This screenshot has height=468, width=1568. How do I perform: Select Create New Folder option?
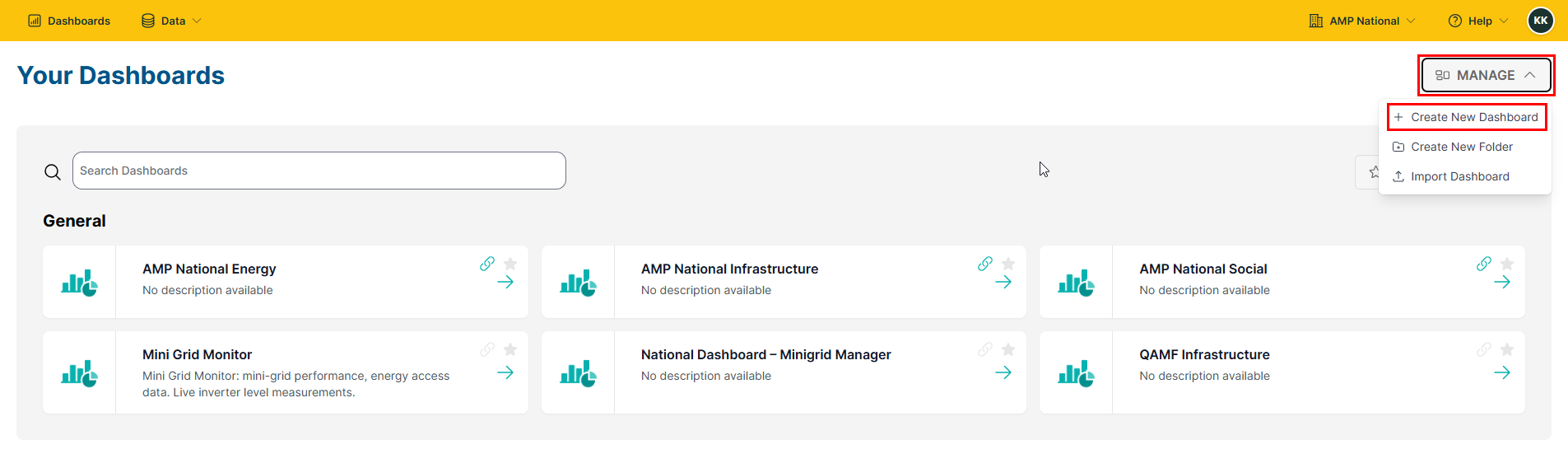(1453, 147)
